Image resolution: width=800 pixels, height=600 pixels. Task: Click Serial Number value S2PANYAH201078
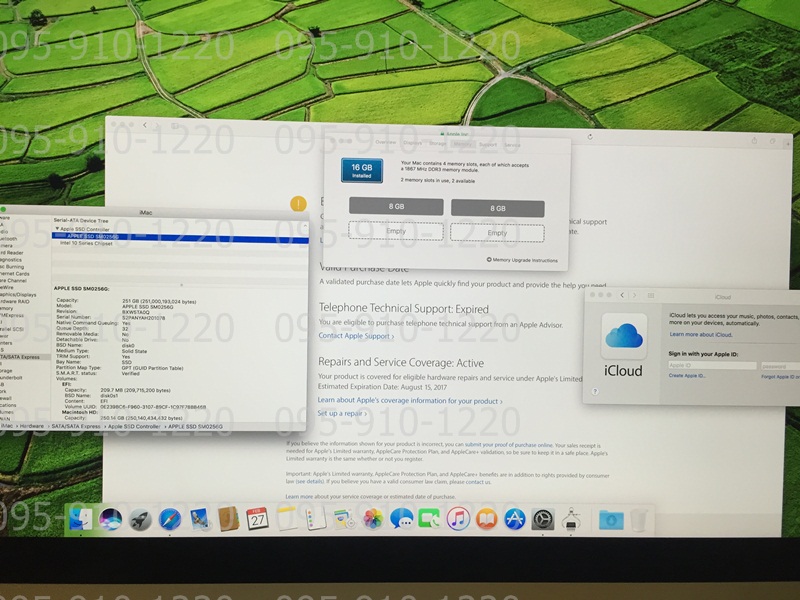coord(143,317)
